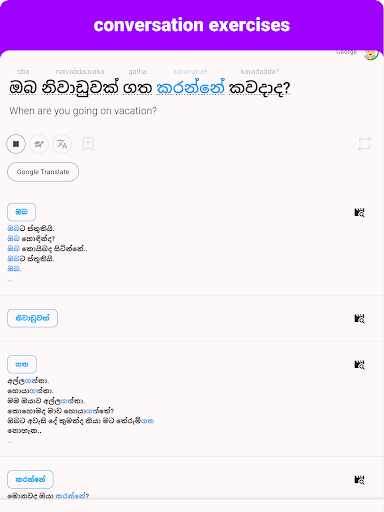Screen dimensions: 384x512
Task: Select the word chip කරන්නේ
Action: pos(30,480)
